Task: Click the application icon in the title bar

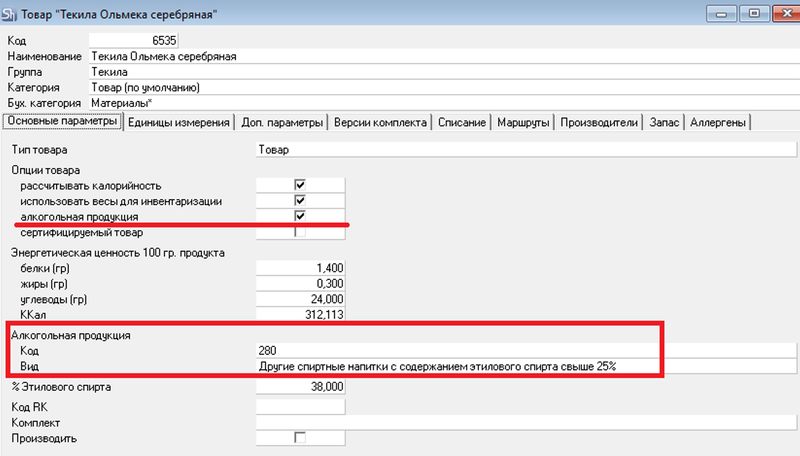Action: pos(9,14)
